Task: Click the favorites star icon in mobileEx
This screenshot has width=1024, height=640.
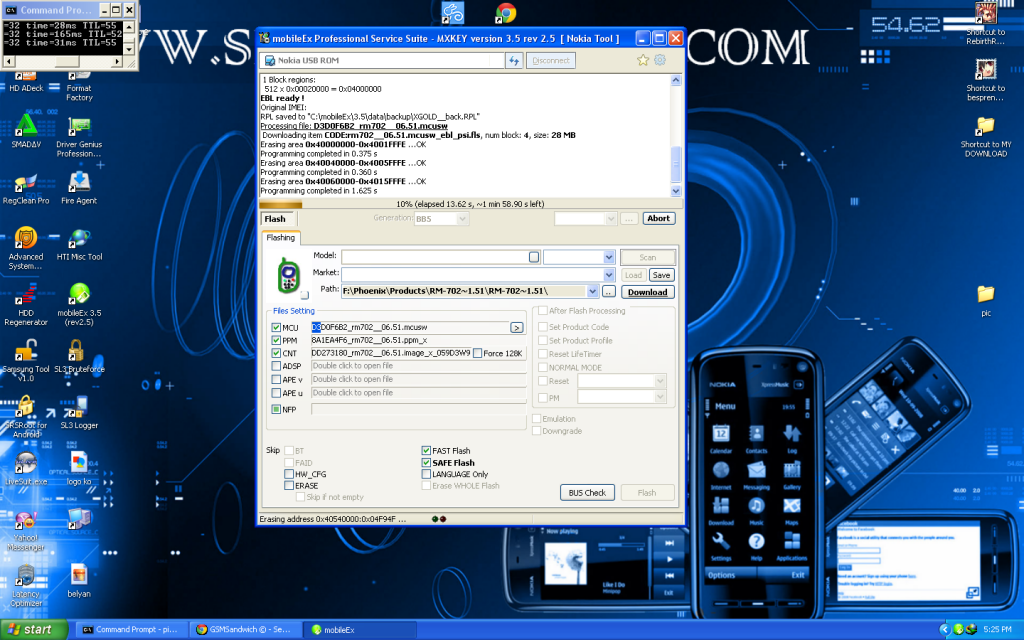Action: pyautogui.click(x=644, y=61)
